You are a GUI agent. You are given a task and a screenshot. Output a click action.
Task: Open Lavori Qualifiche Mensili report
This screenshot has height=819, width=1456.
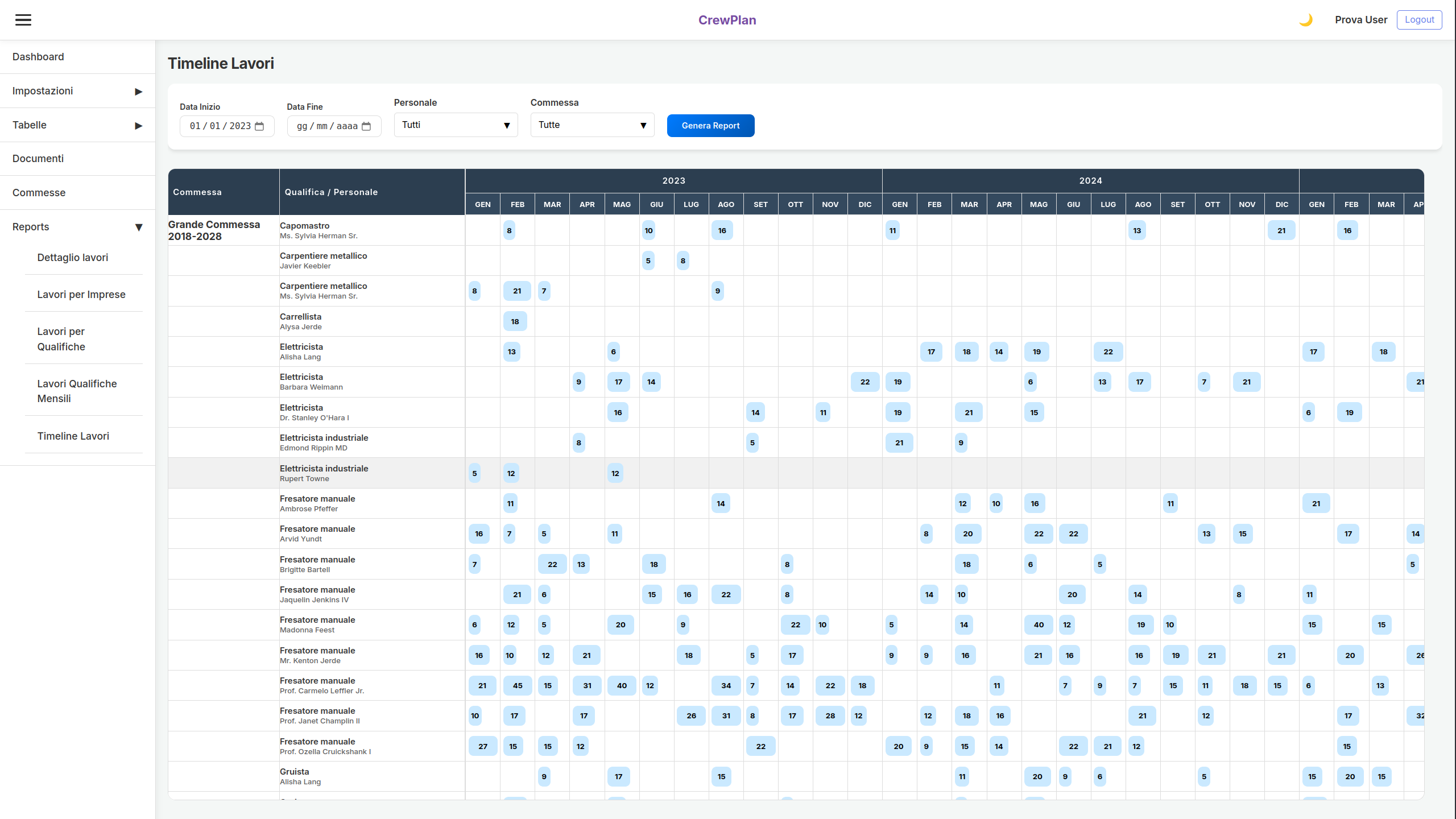point(77,391)
